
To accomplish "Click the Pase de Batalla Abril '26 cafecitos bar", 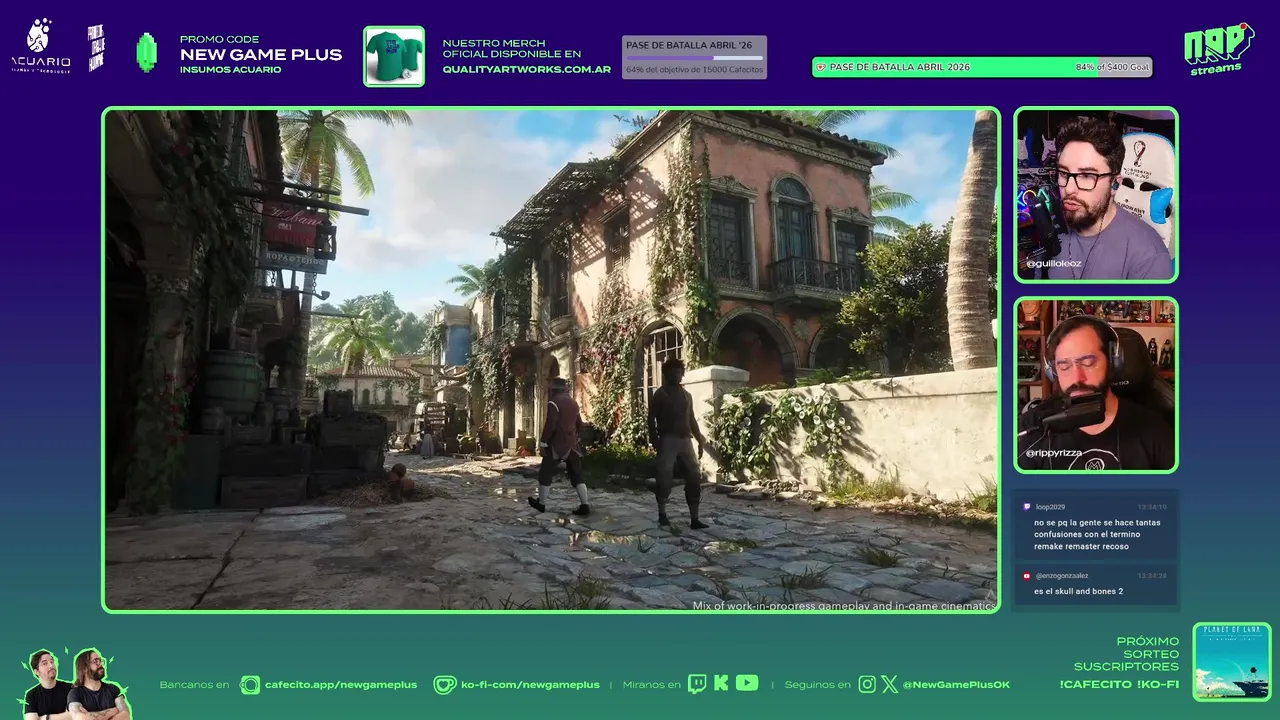I will click(x=694, y=57).
